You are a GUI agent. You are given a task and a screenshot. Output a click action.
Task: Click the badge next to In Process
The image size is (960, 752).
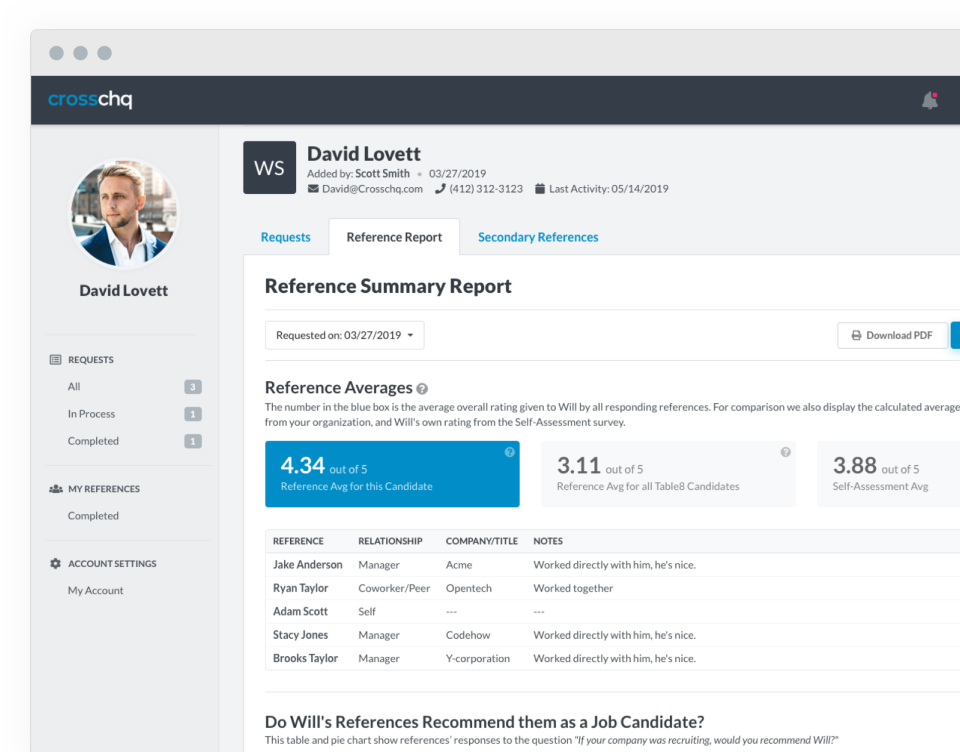[x=193, y=414]
